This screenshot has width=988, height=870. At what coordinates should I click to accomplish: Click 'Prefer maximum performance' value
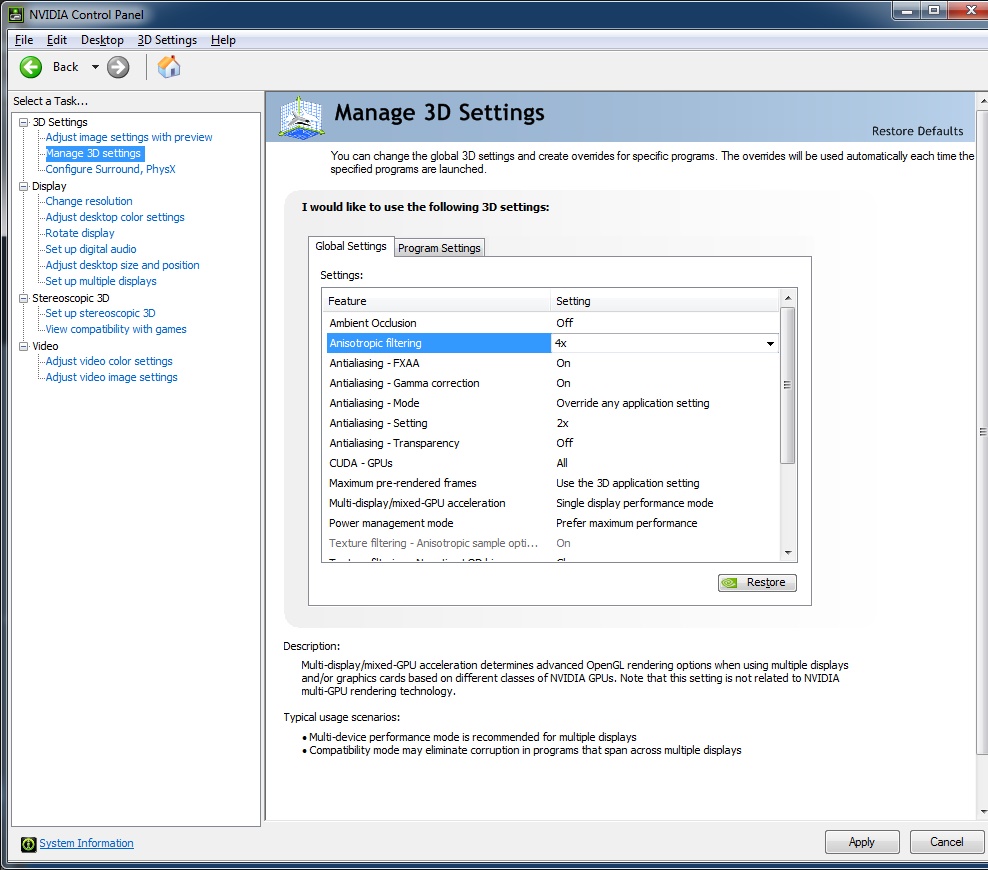tap(626, 524)
